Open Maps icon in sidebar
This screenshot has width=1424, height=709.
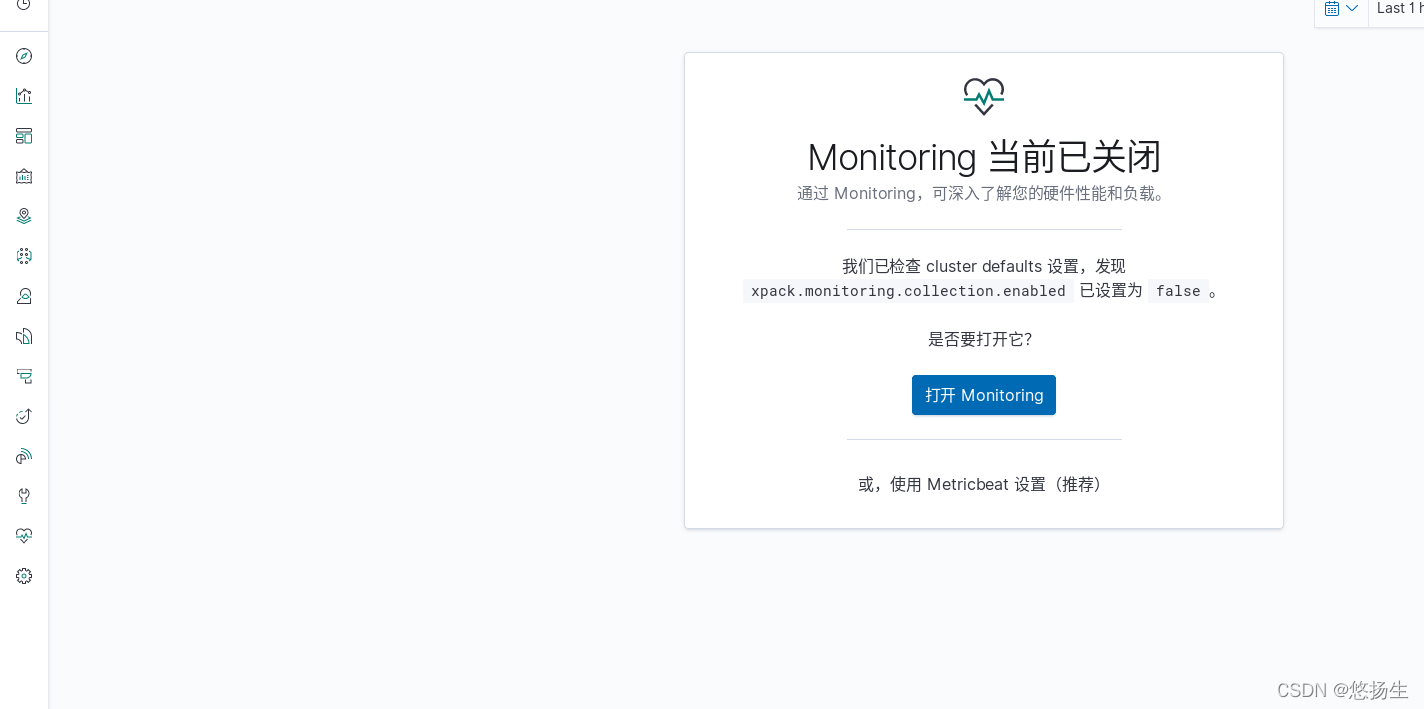click(x=24, y=216)
